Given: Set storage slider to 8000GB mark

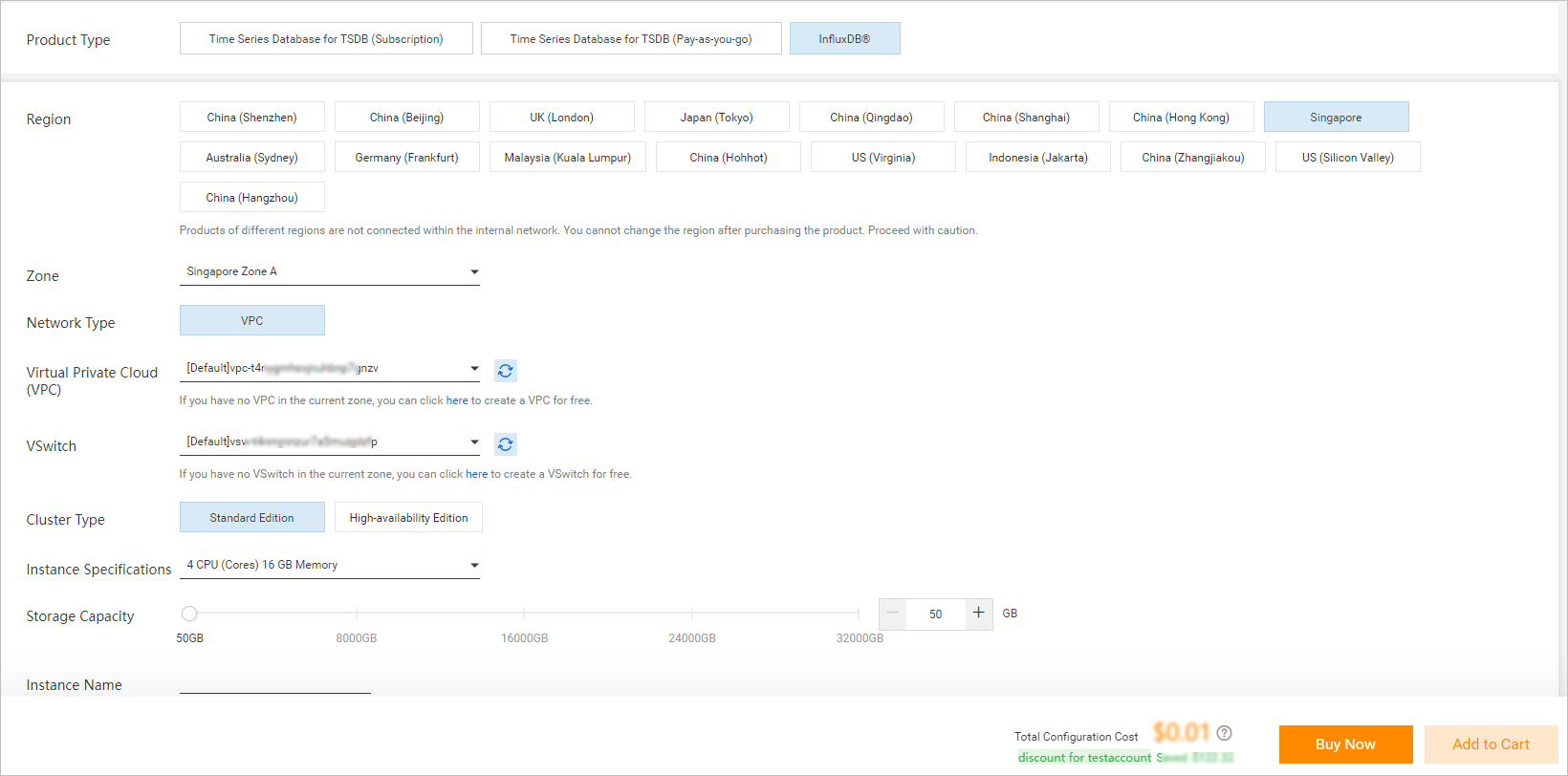Looking at the screenshot, I should coord(357,614).
